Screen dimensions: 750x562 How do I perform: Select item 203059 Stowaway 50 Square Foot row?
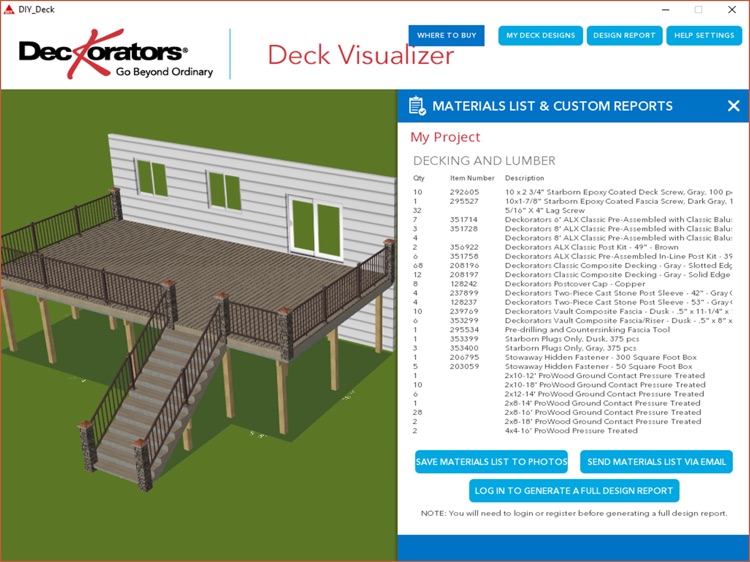pos(573,366)
